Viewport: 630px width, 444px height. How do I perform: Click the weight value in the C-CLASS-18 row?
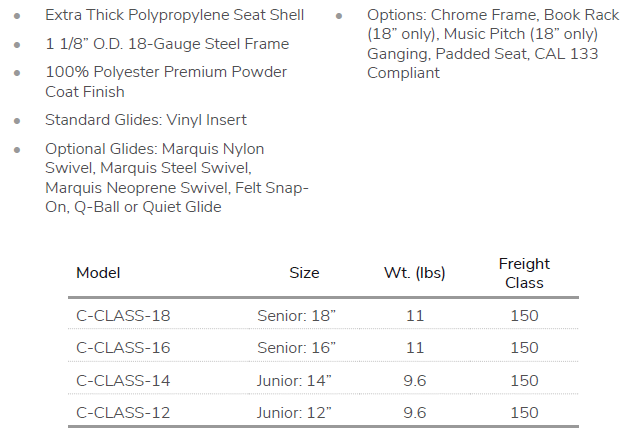click(x=415, y=316)
